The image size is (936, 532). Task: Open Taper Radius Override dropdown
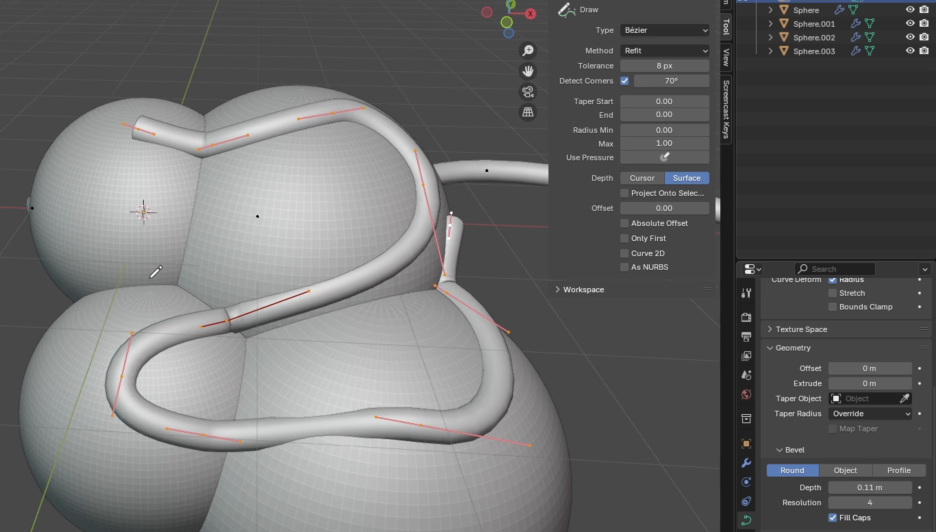[x=870, y=413]
